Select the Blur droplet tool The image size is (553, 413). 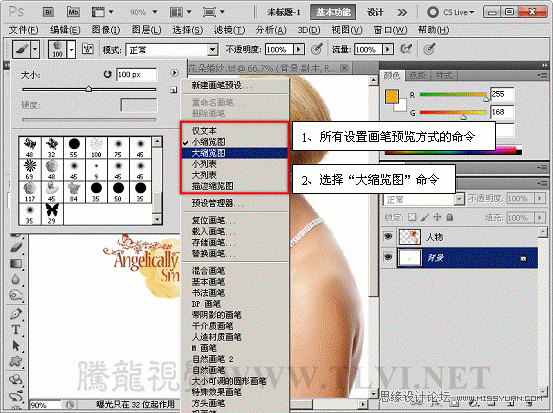[x=16, y=280]
